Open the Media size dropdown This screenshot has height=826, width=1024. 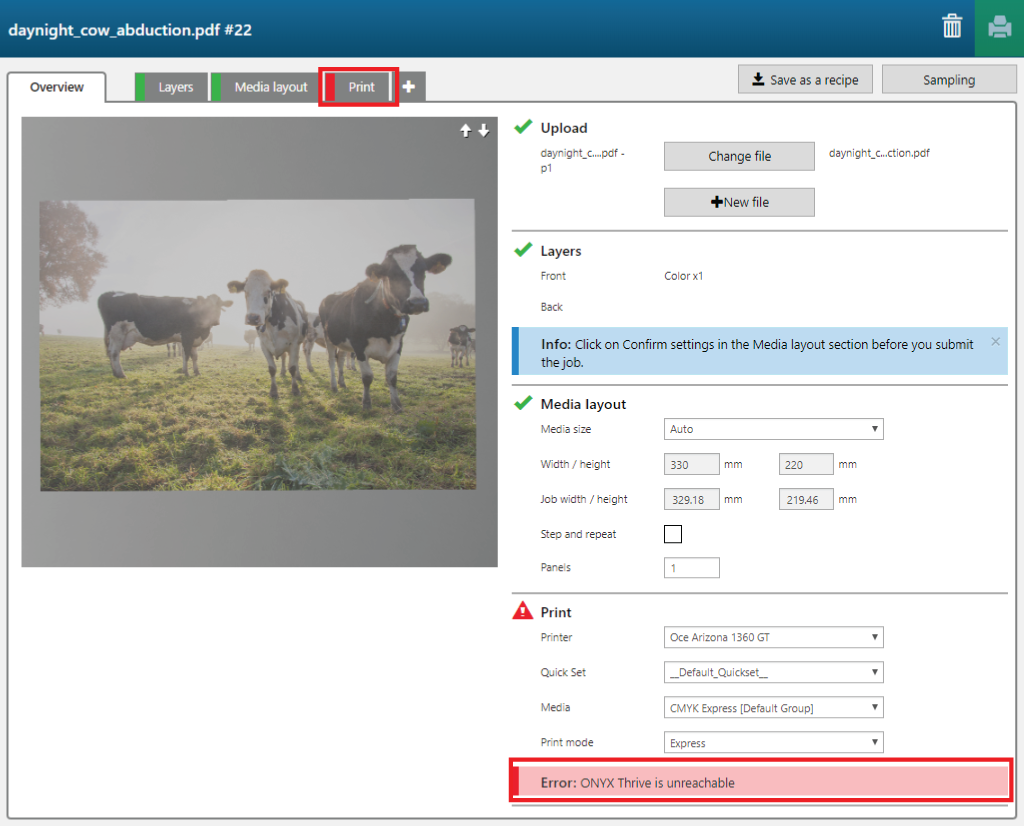[773, 429]
